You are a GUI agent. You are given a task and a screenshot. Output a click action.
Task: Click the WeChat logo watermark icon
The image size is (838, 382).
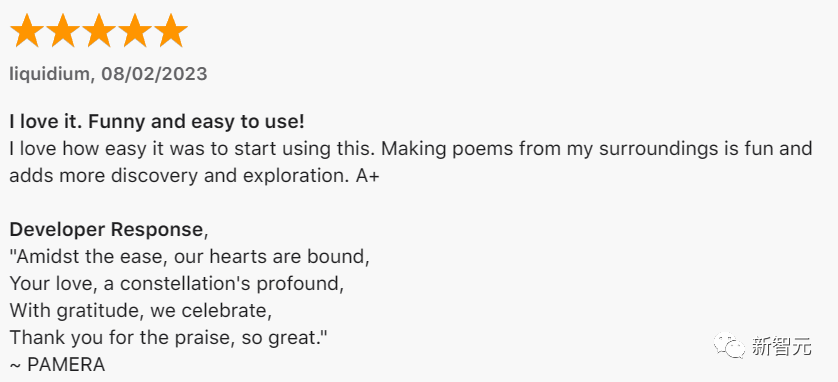[730, 345]
